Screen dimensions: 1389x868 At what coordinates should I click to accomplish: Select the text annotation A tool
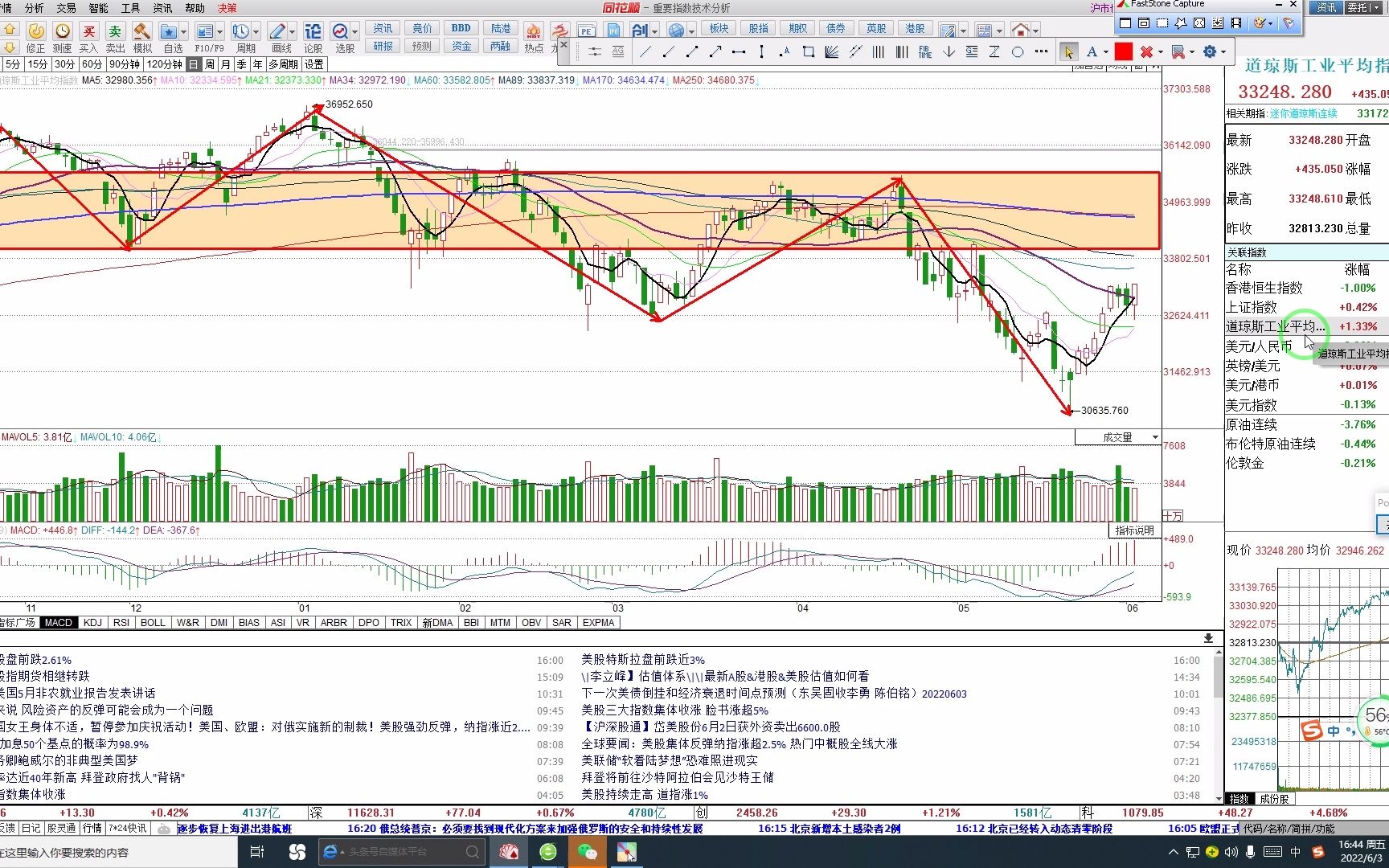[x=1092, y=52]
